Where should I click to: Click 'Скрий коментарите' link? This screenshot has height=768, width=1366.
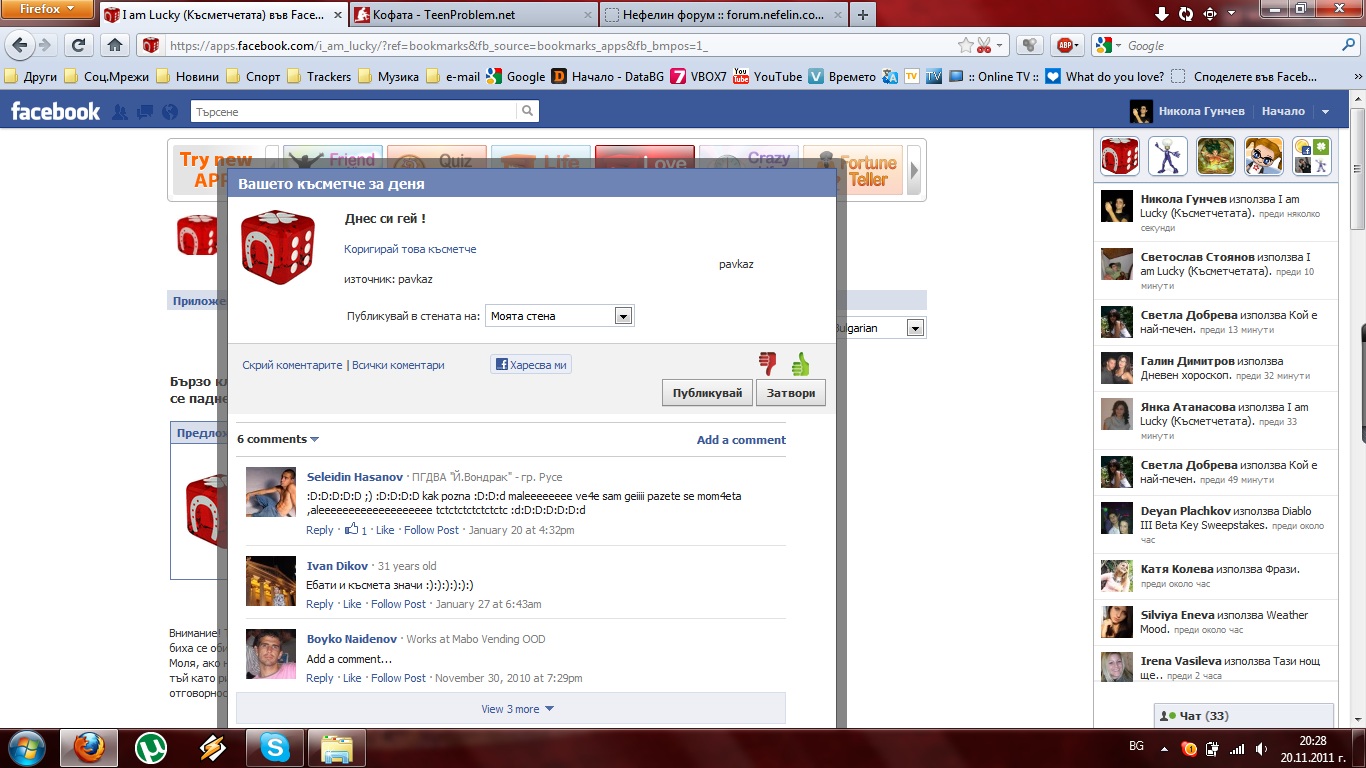coord(292,365)
